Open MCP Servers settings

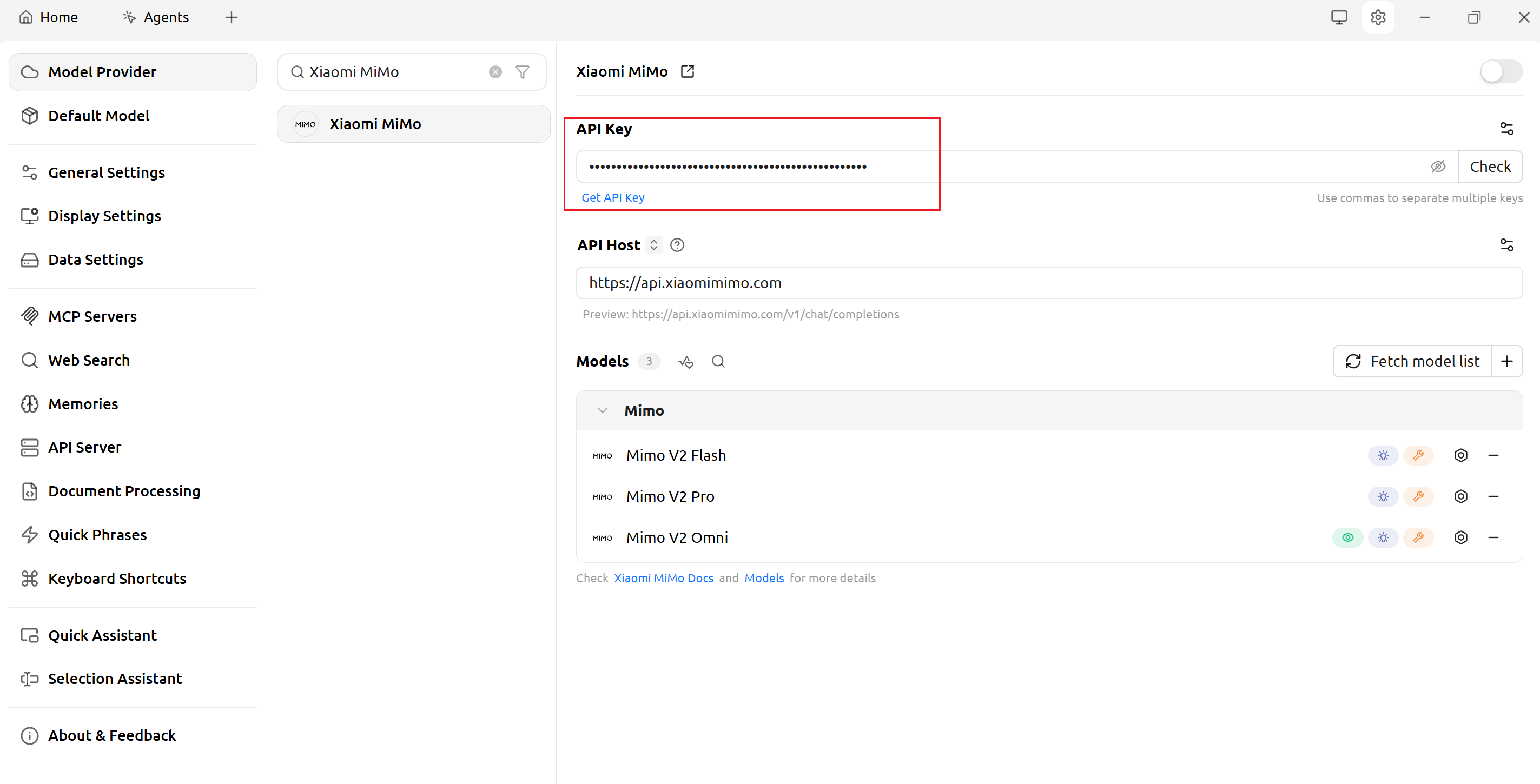133,317
